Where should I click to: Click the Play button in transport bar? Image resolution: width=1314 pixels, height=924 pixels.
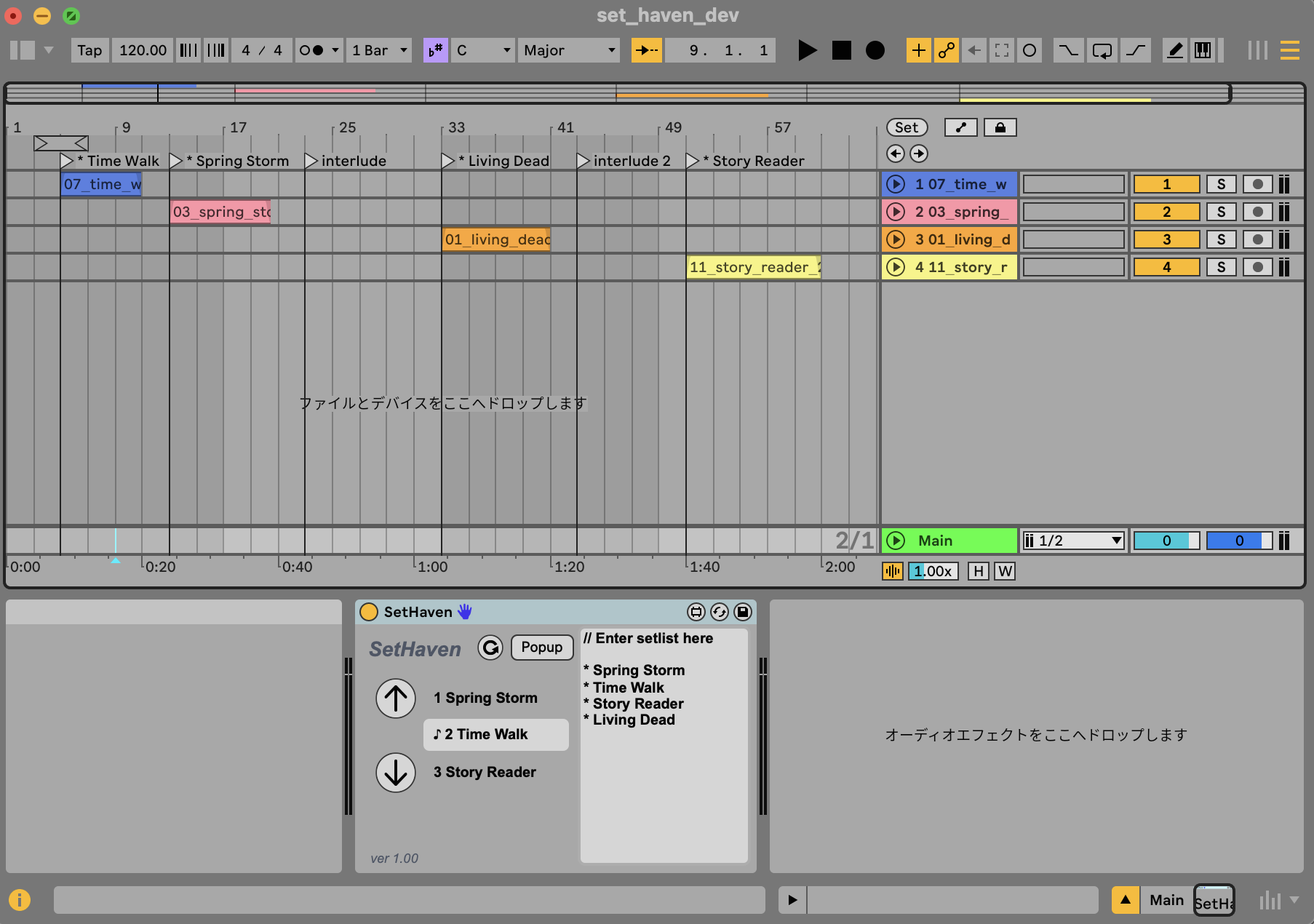coord(807,50)
